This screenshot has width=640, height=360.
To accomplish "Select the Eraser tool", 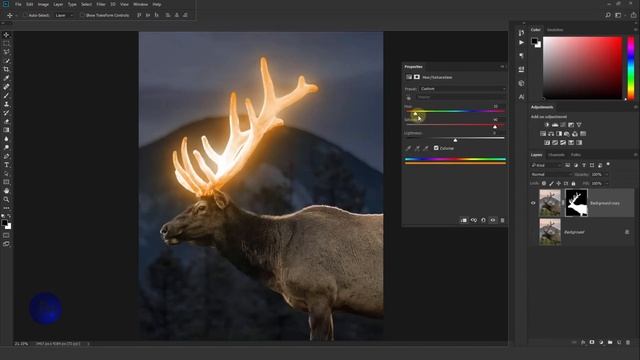I will [x=6, y=121].
